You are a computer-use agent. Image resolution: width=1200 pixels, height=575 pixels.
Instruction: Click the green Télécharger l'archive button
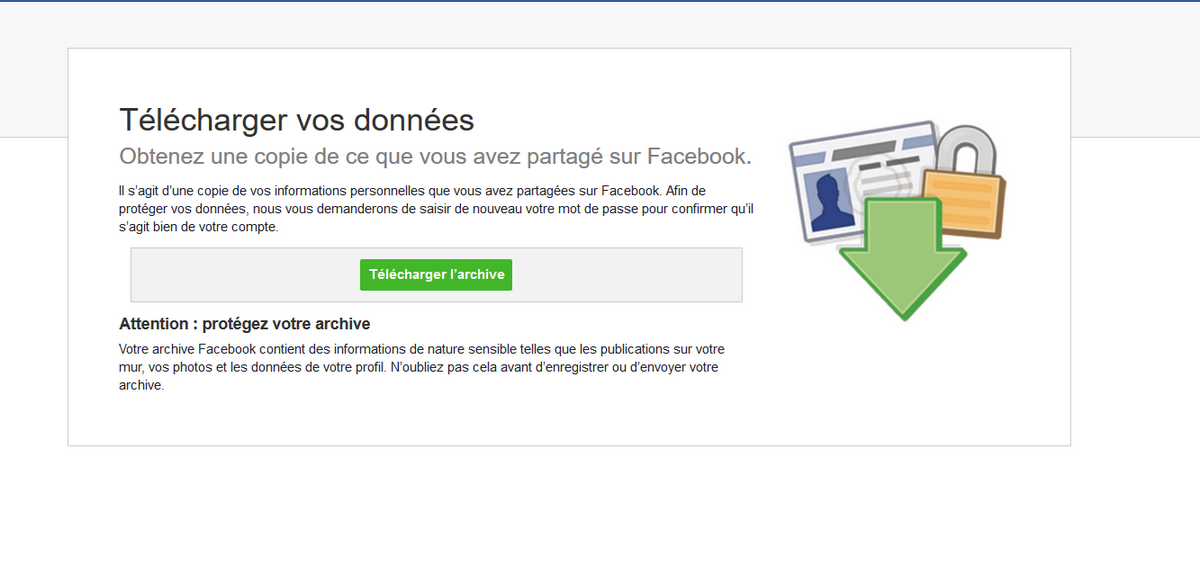(x=436, y=274)
